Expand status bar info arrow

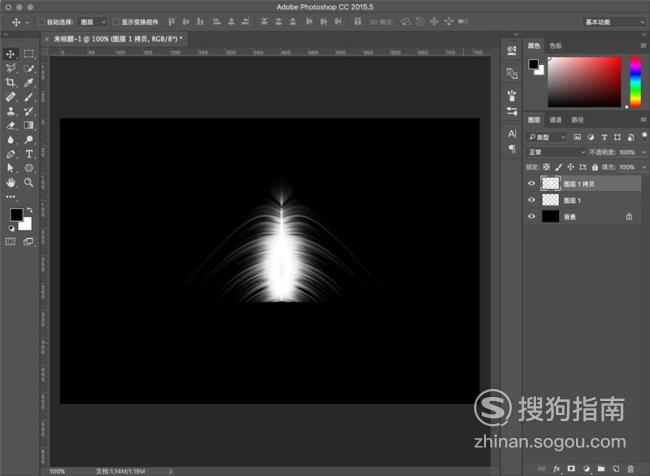(170, 471)
